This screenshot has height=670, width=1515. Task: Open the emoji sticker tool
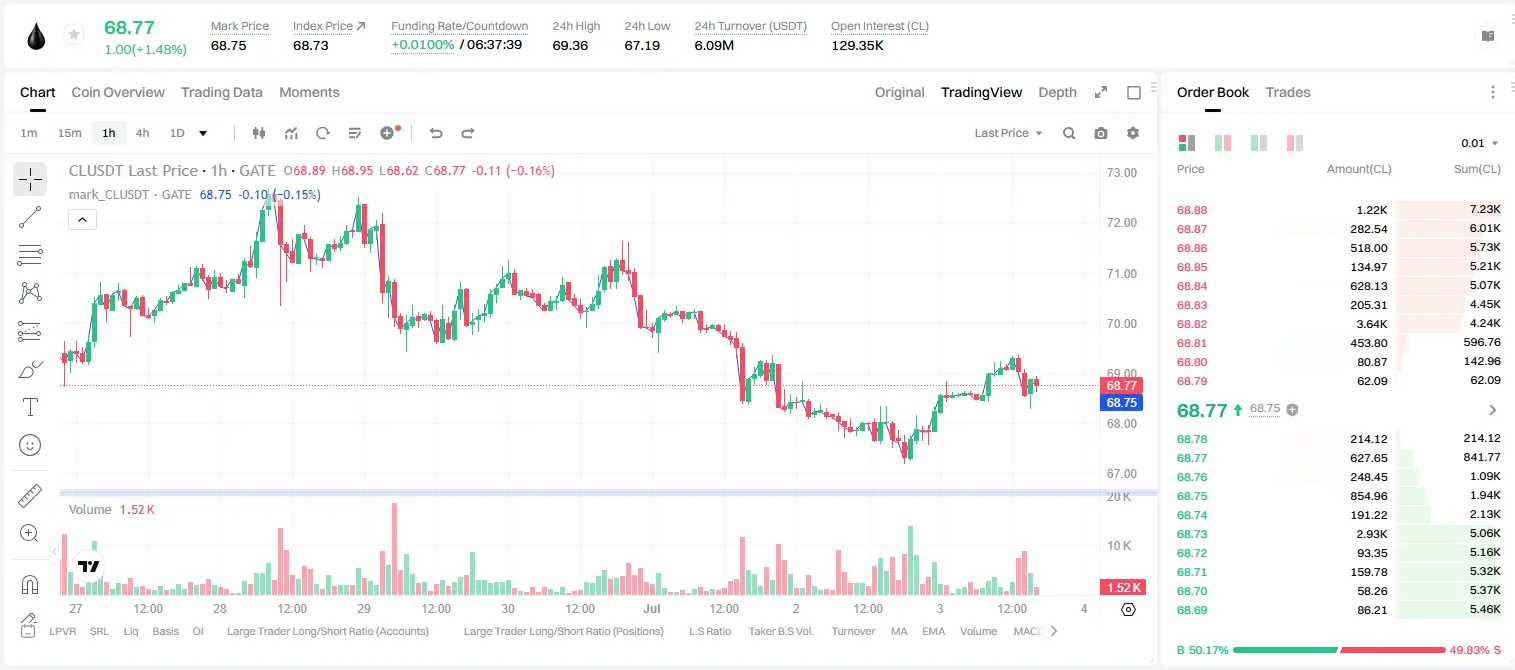(30, 445)
